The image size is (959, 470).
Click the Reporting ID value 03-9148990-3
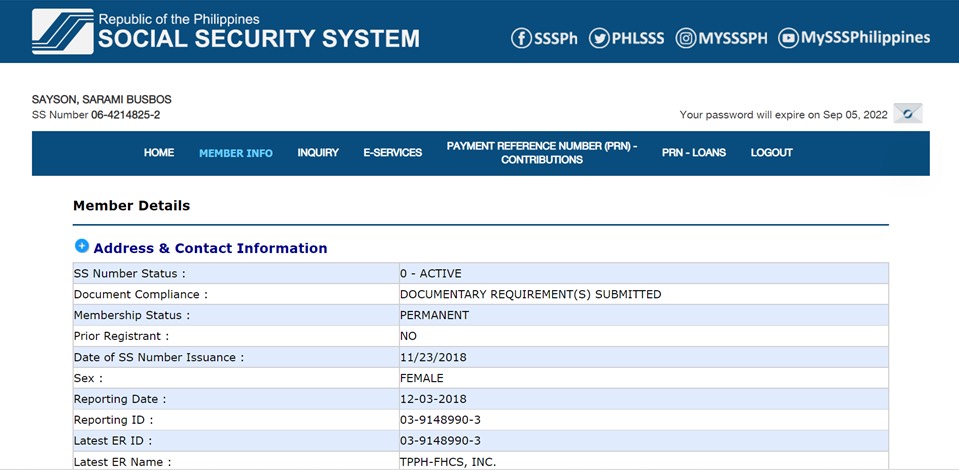click(x=440, y=420)
